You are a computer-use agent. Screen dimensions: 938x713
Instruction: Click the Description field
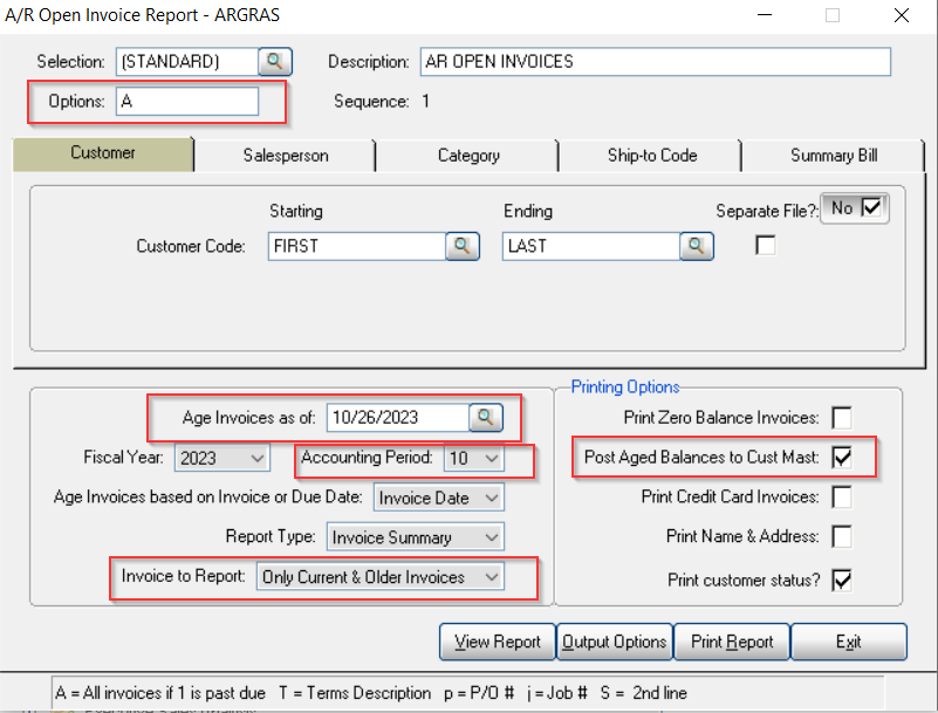(656, 62)
